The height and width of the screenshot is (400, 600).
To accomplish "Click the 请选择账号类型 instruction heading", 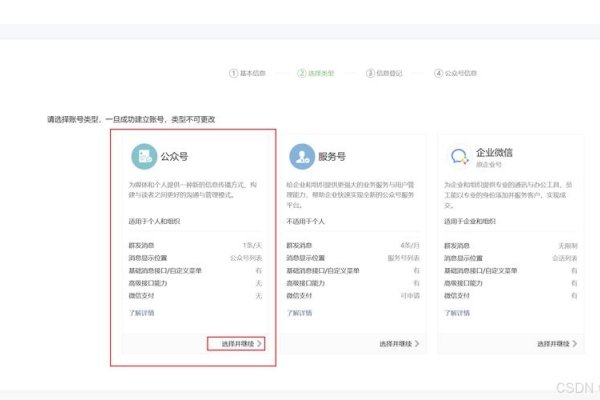I will click(131, 119).
